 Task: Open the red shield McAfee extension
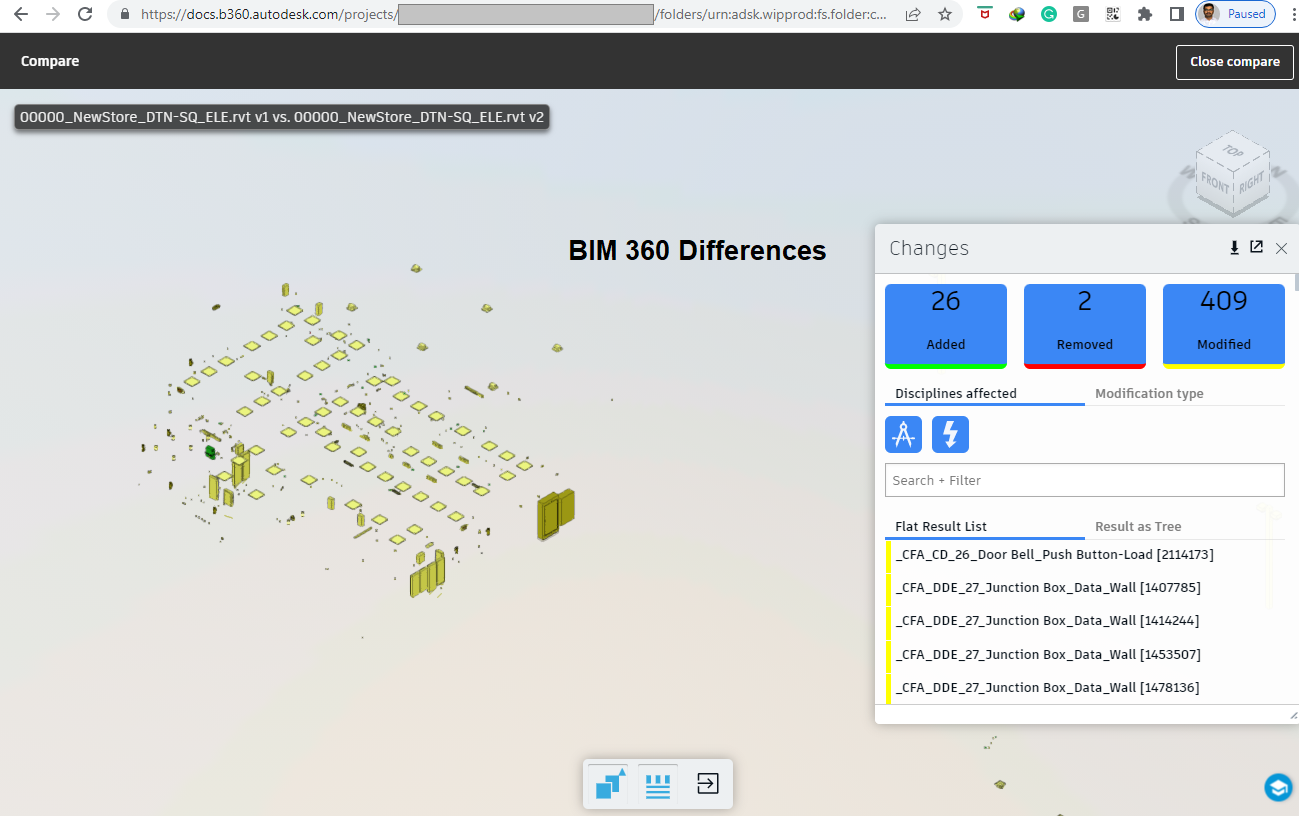pyautogui.click(x=986, y=15)
